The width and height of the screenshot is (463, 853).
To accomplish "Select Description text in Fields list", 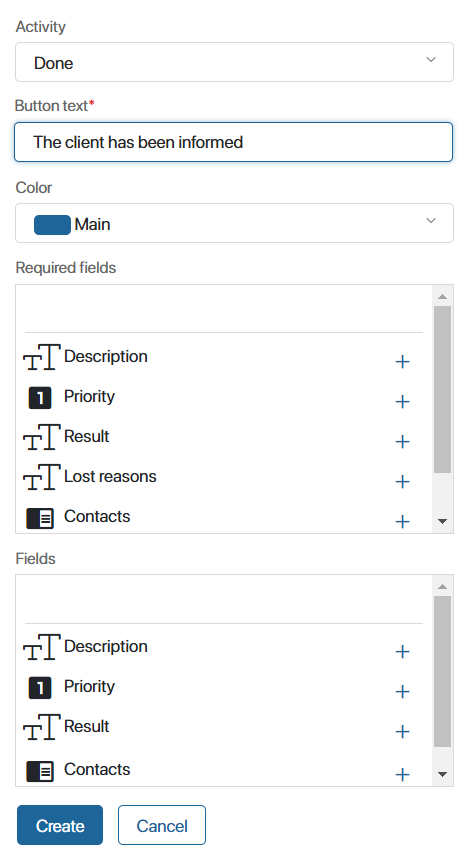I will (x=106, y=646).
